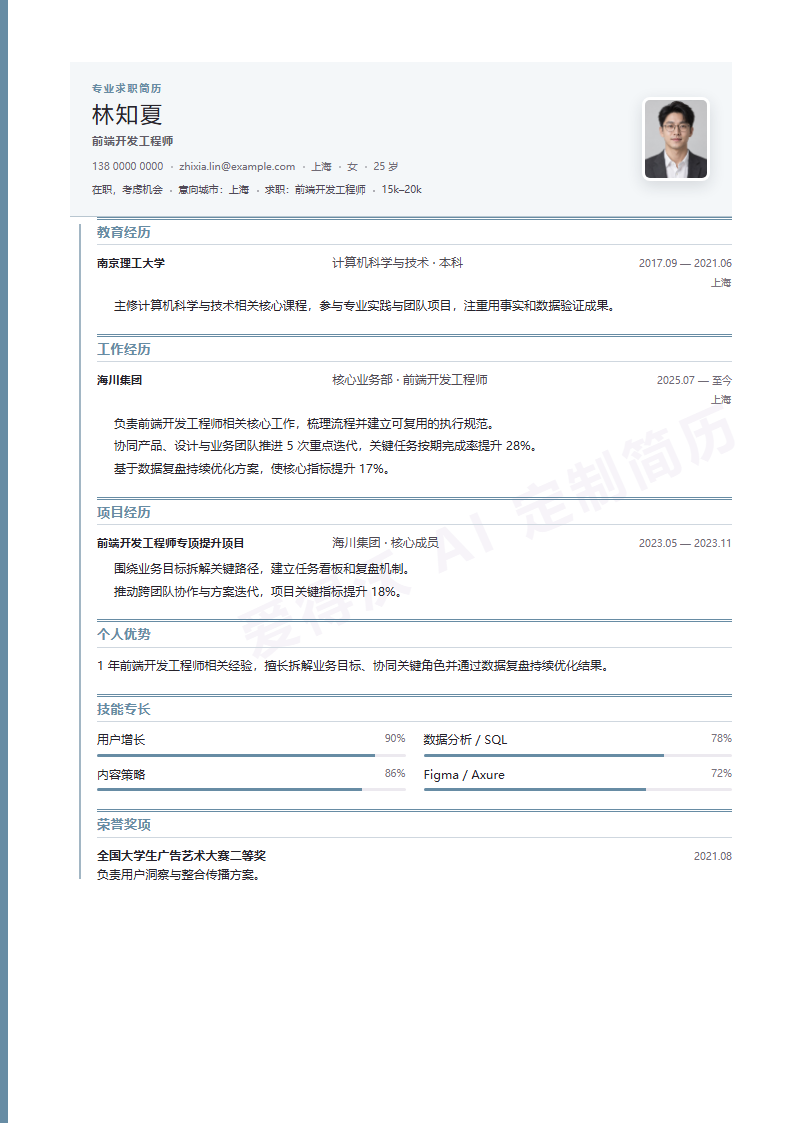Click the line 负责前端开发工程师相关核心工作
This screenshot has height=1123, width=794.
306,423
